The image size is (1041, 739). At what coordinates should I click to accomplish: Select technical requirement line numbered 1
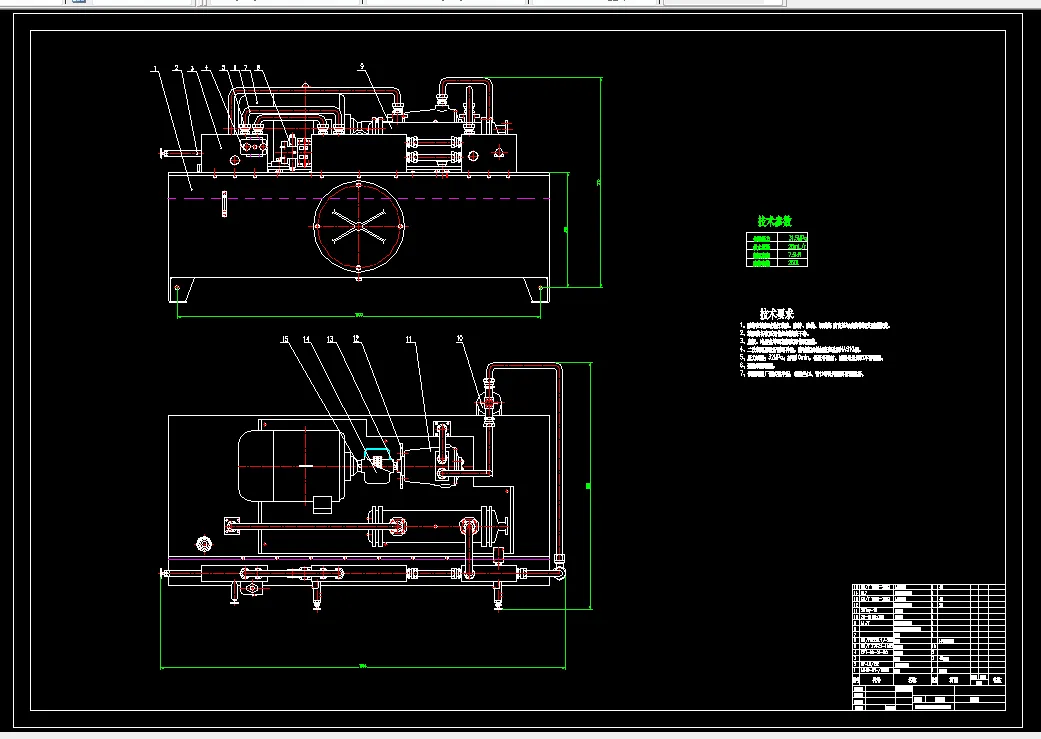pyautogui.click(x=814, y=326)
